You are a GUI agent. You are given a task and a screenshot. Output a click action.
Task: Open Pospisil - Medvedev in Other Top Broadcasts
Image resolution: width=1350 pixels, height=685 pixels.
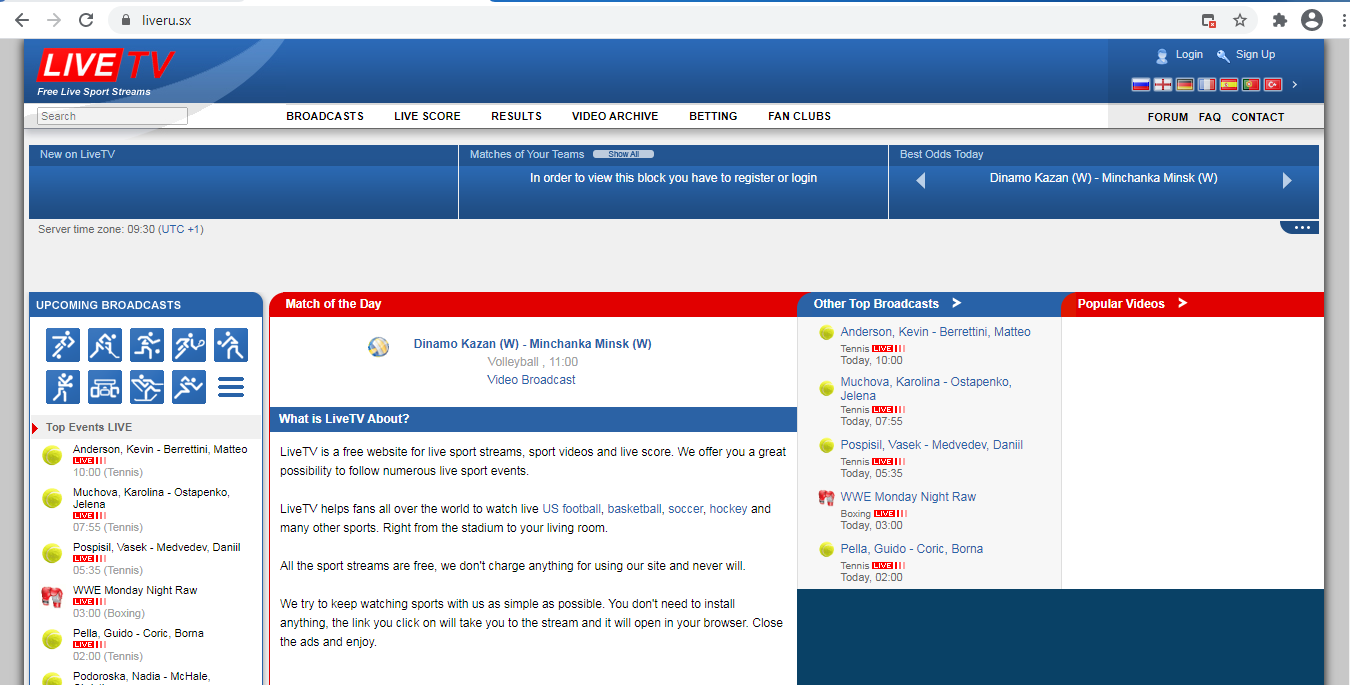coord(931,445)
